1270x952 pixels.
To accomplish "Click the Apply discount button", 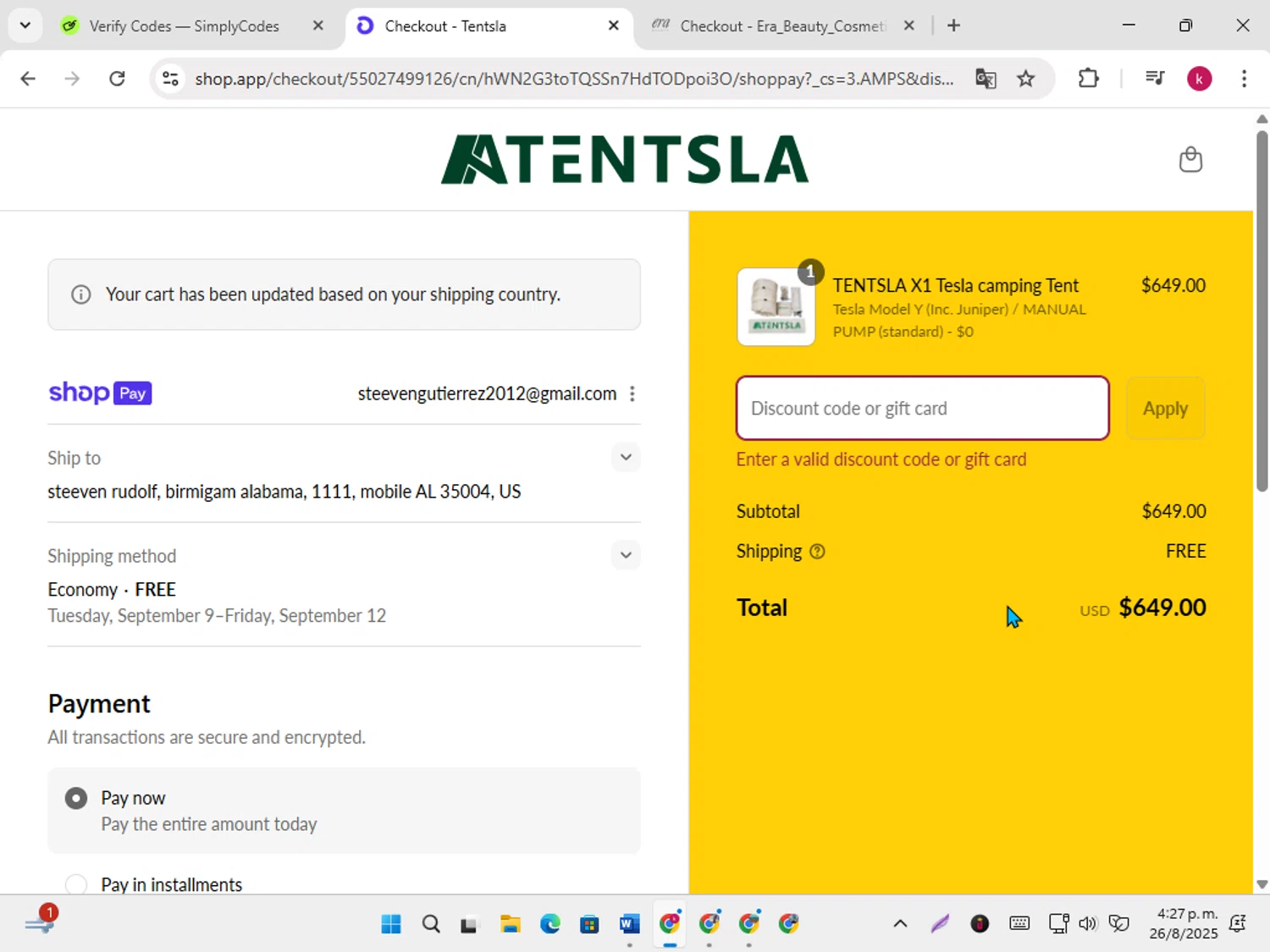I will point(1166,409).
